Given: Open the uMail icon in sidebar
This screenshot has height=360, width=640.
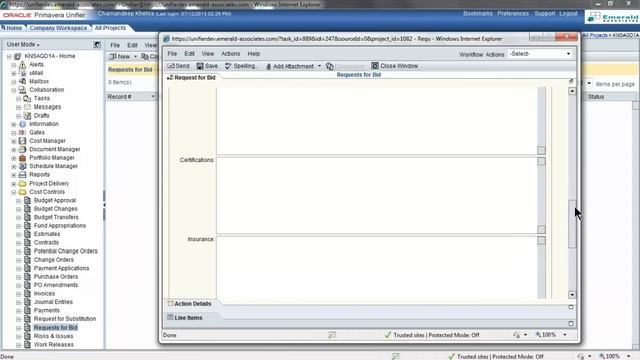Looking at the screenshot, I should [22, 73].
